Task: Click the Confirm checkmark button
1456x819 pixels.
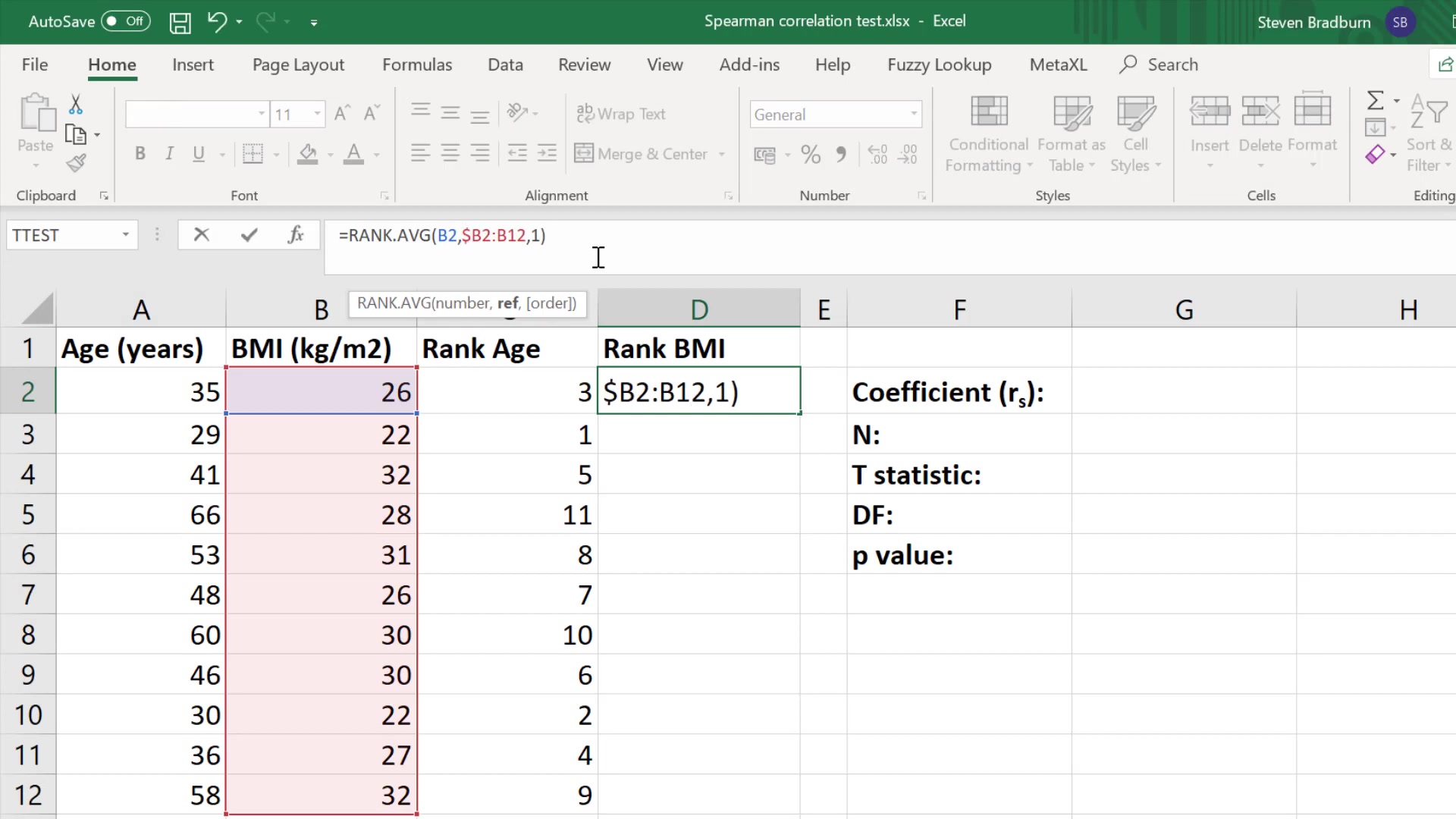Action: [247, 234]
